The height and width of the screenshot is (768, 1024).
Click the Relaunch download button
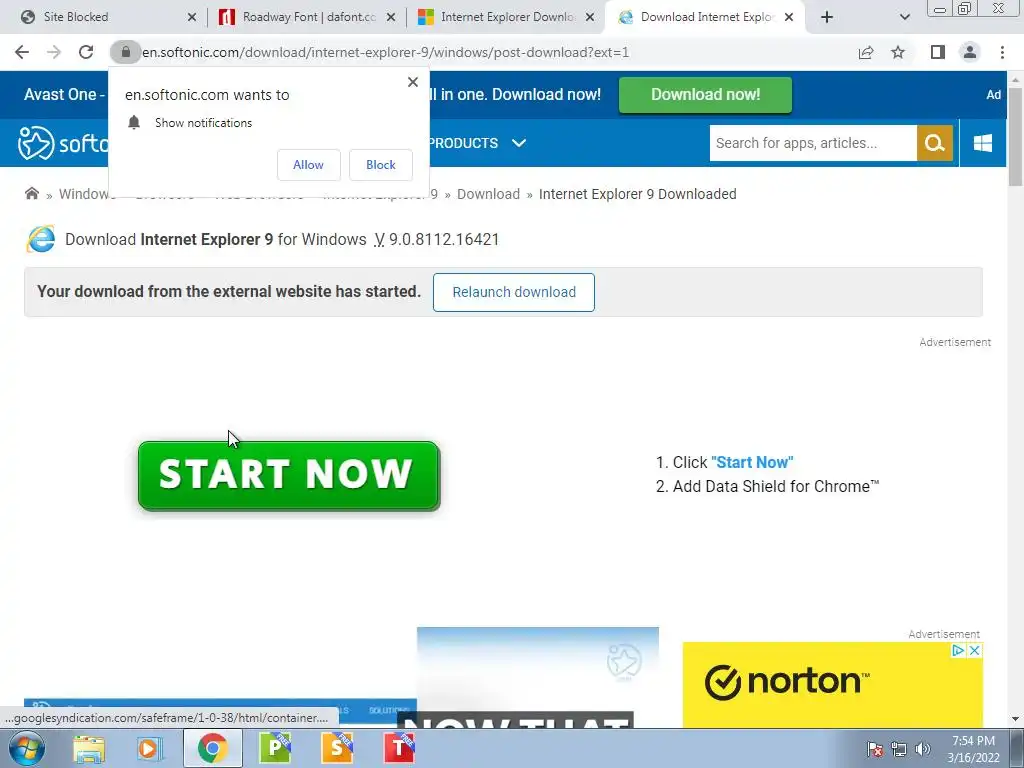click(514, 292)
